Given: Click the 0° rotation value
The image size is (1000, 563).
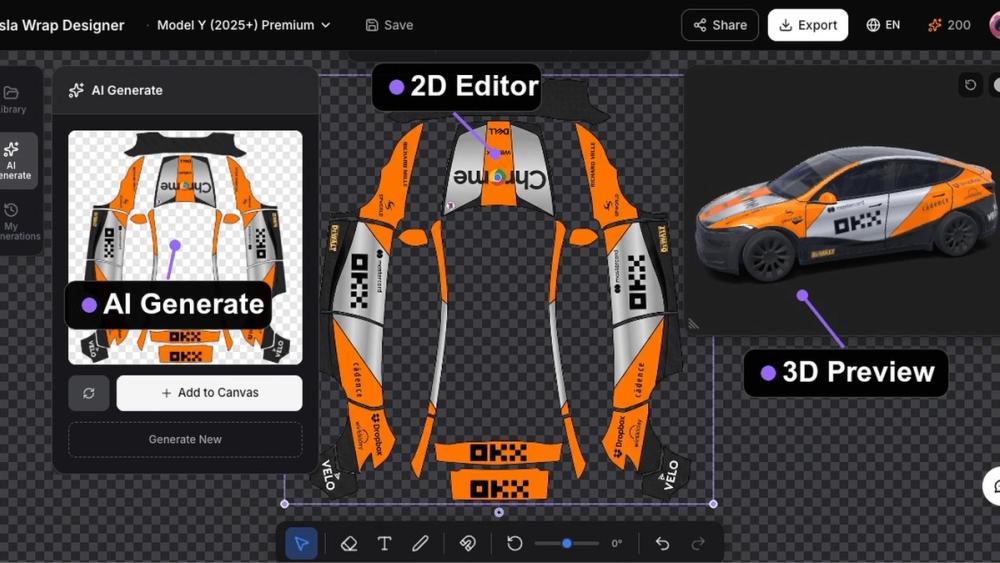Looking at the screenshot, I should point(617,544).
